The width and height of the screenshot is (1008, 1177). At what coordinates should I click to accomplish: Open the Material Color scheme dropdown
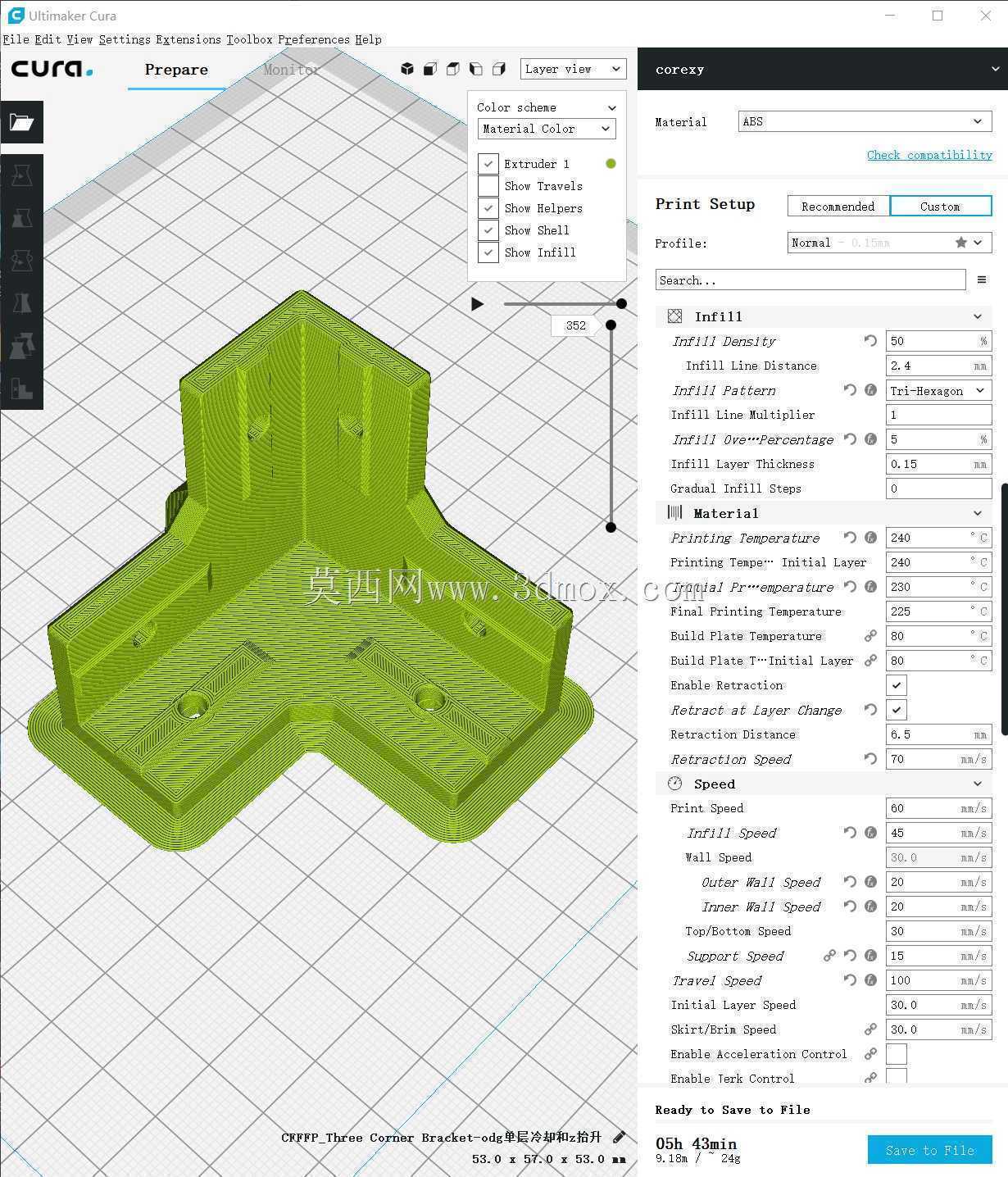click(547, 129)
